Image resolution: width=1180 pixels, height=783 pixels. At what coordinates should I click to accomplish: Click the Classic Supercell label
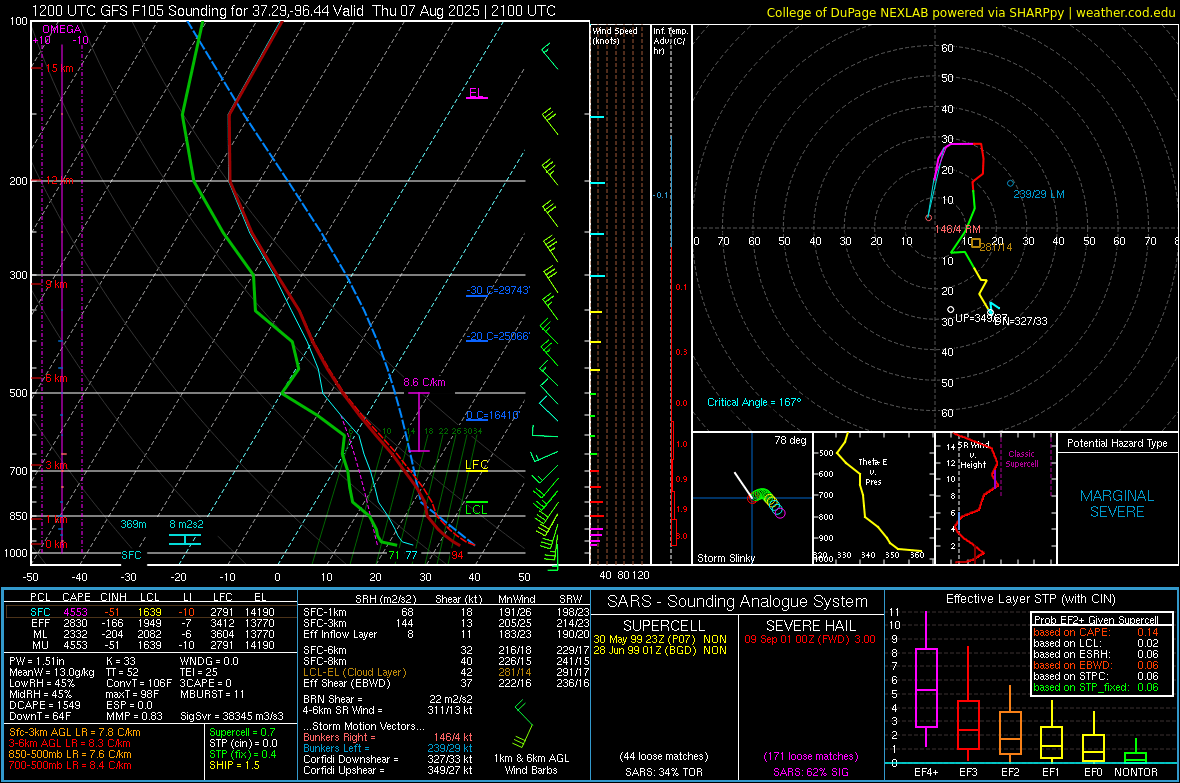[1022, 459]
